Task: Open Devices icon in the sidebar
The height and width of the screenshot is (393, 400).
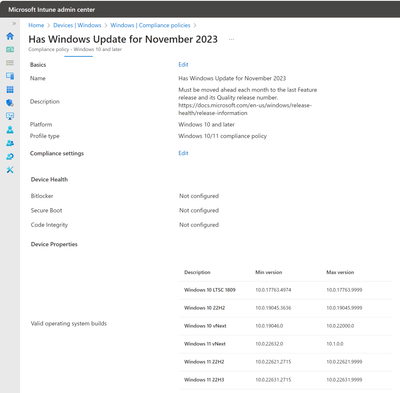Action: tap(10, 76)
